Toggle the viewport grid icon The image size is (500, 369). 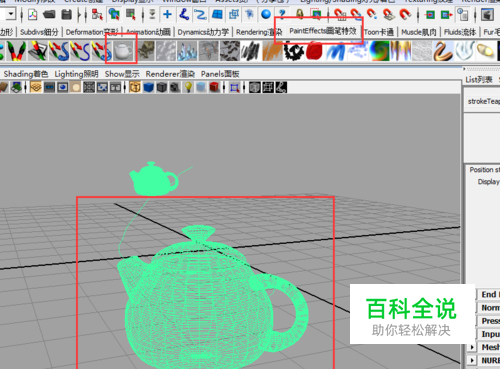(x=36, y=87)
